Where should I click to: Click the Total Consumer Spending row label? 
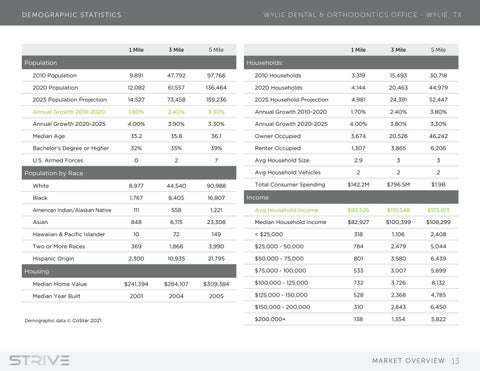point(290,184)
